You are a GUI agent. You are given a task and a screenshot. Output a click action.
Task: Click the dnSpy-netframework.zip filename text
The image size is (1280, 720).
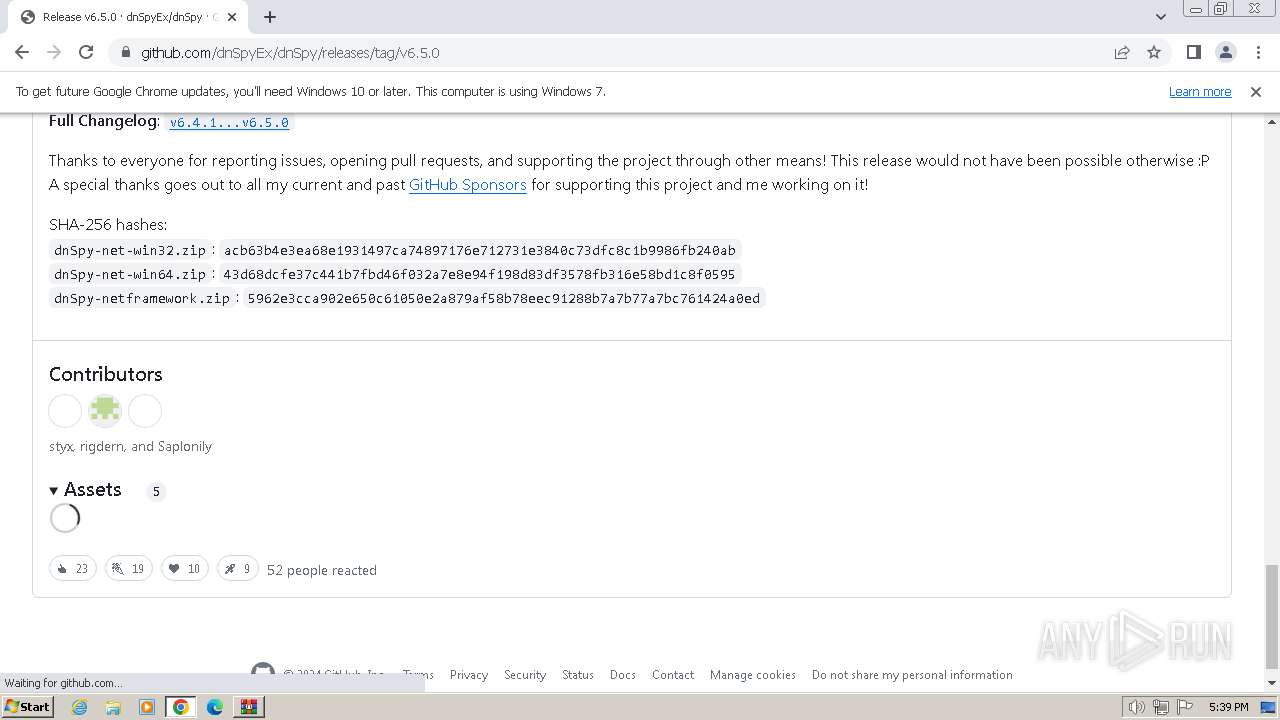coord(142,299)
